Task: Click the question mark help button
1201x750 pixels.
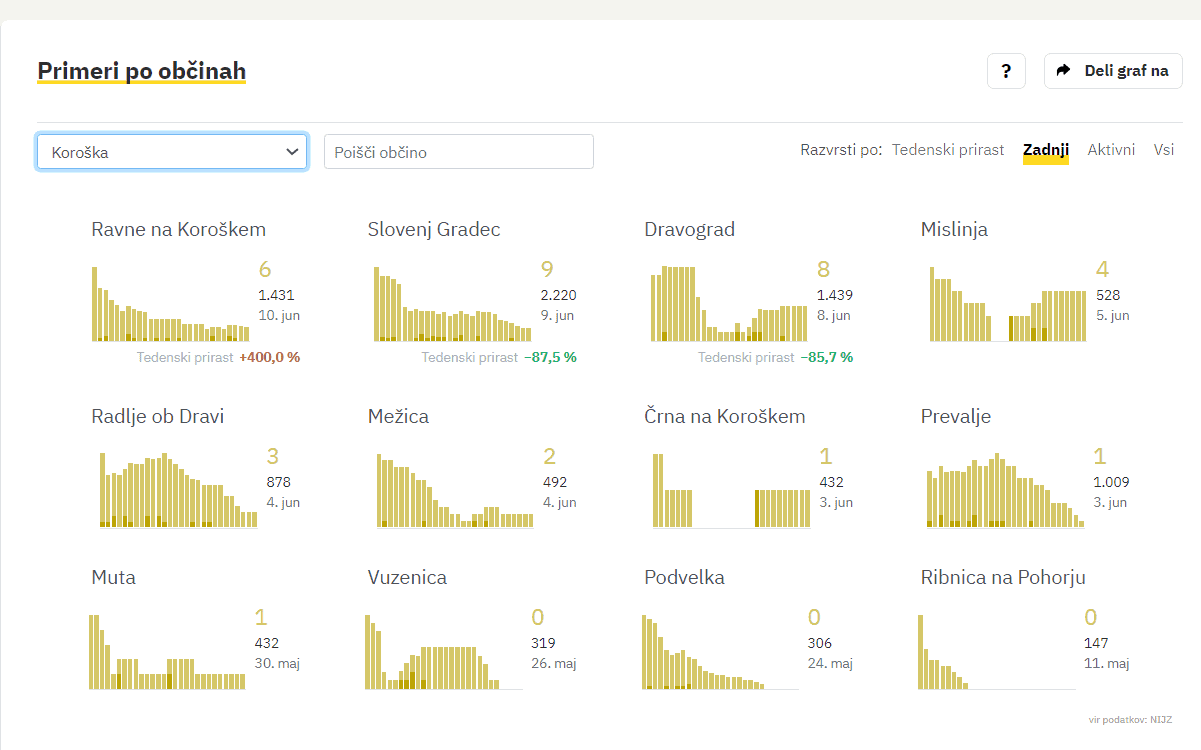Action: click(x=1006, y=71)
